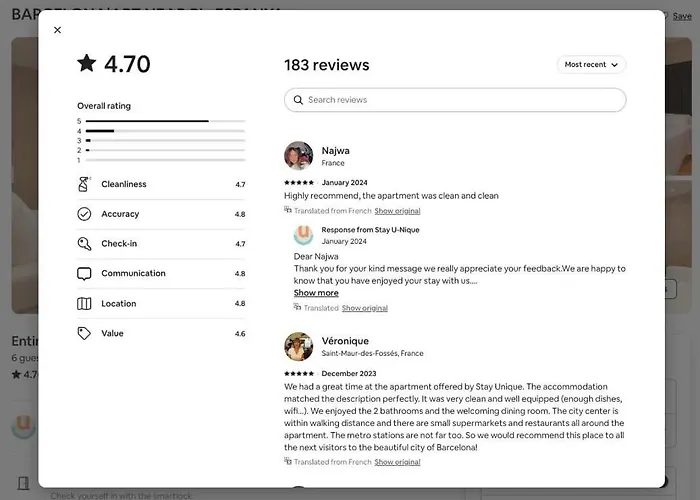Image resolution: width=700 pixels, height=500 pixels.
Task: Click the Location 4.8 score
Action: [240, 304]
